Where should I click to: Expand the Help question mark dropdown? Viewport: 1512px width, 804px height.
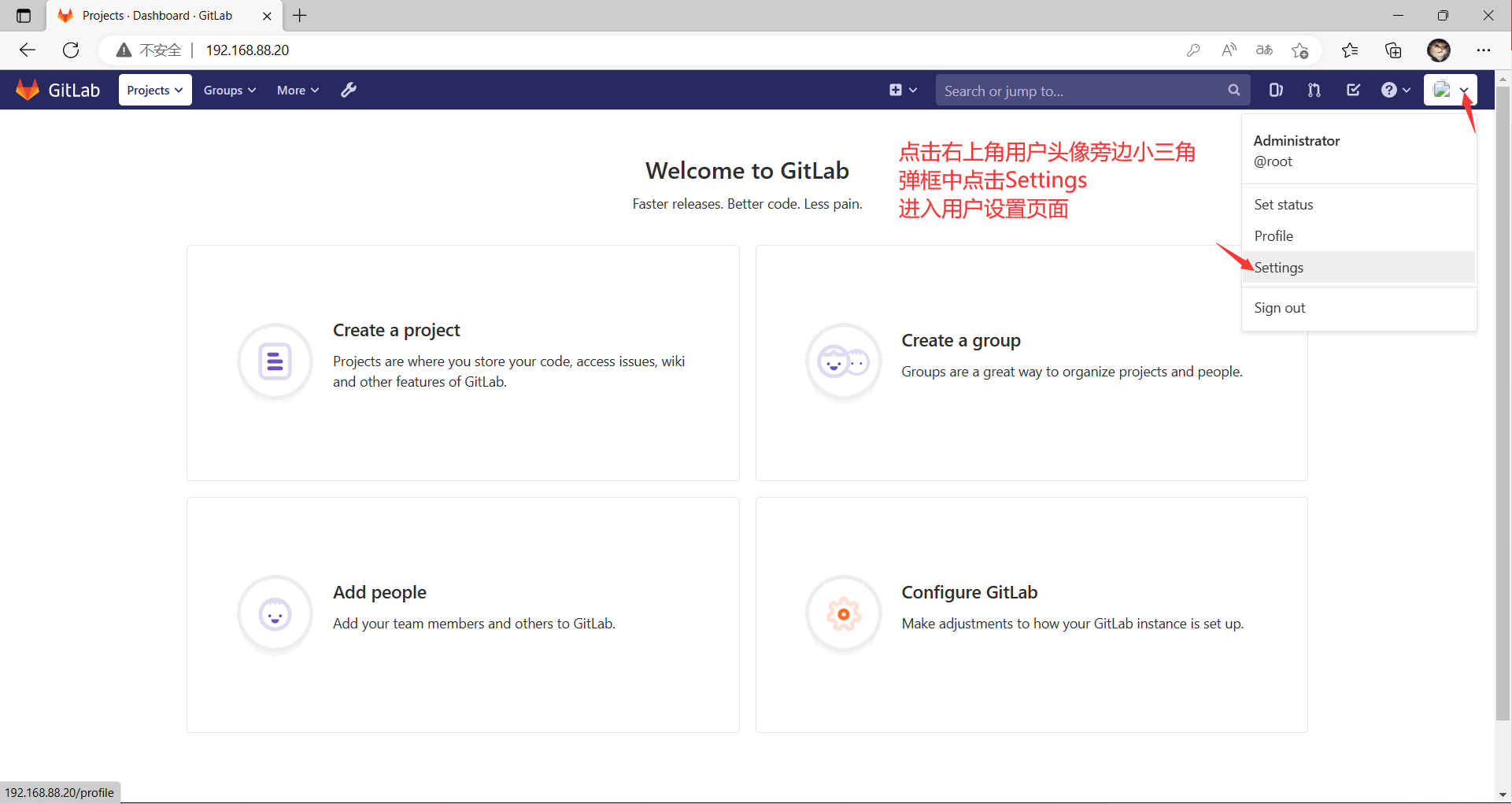click(1395, 90)
